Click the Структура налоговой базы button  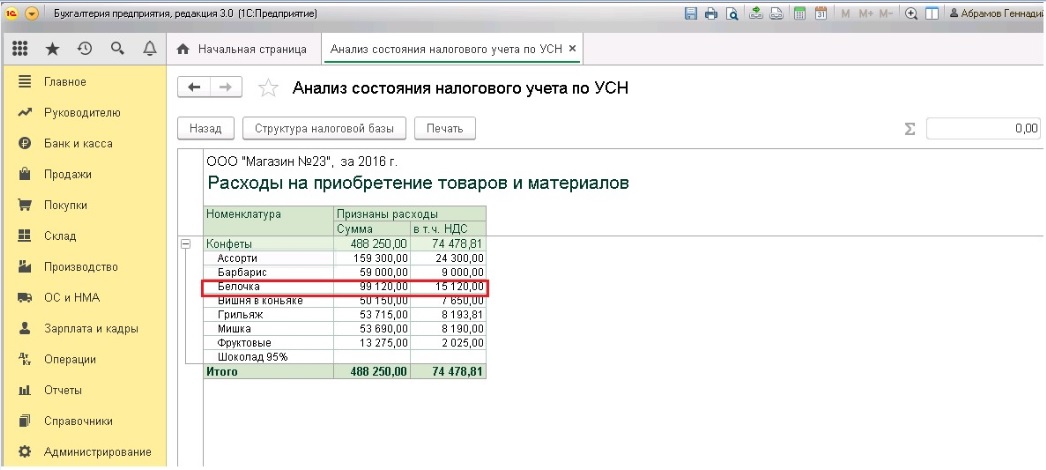[329, 128]
